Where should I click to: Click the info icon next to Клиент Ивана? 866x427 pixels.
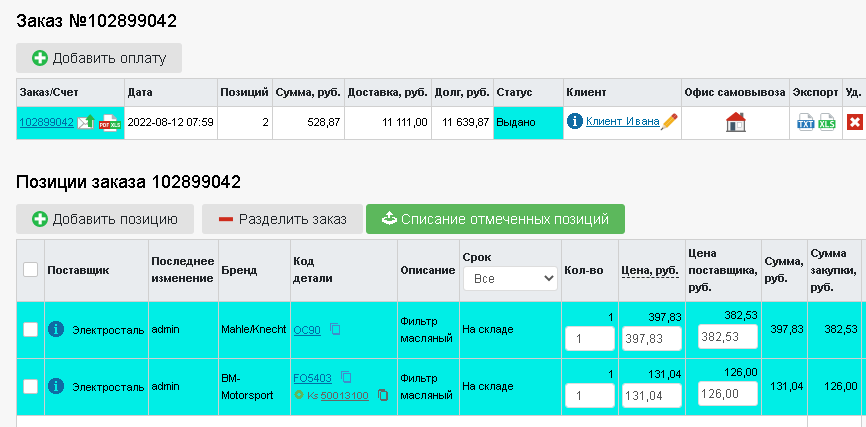point(574,121)
